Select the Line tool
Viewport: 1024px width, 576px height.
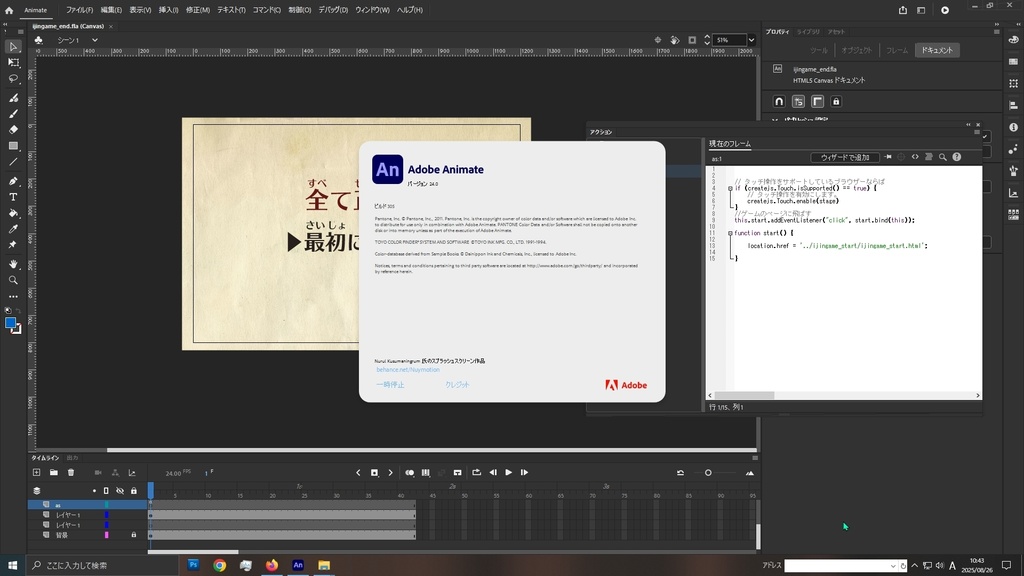click(x=13, y=161)
